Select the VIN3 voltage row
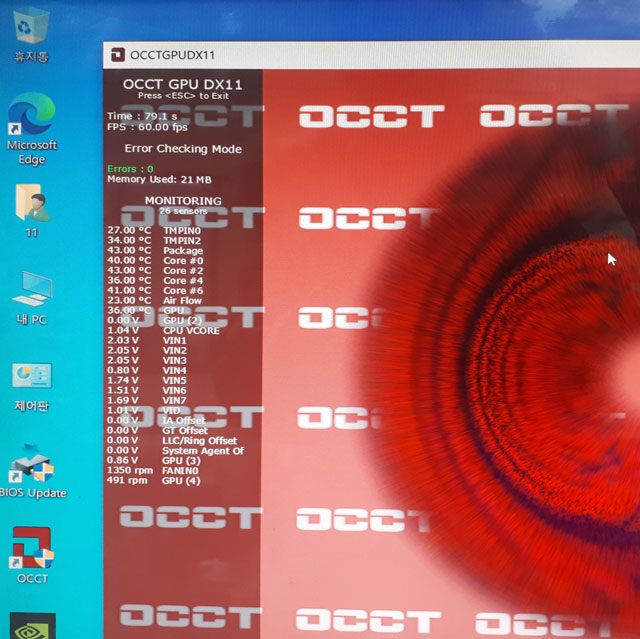640x639 pixels. (147, 361)
